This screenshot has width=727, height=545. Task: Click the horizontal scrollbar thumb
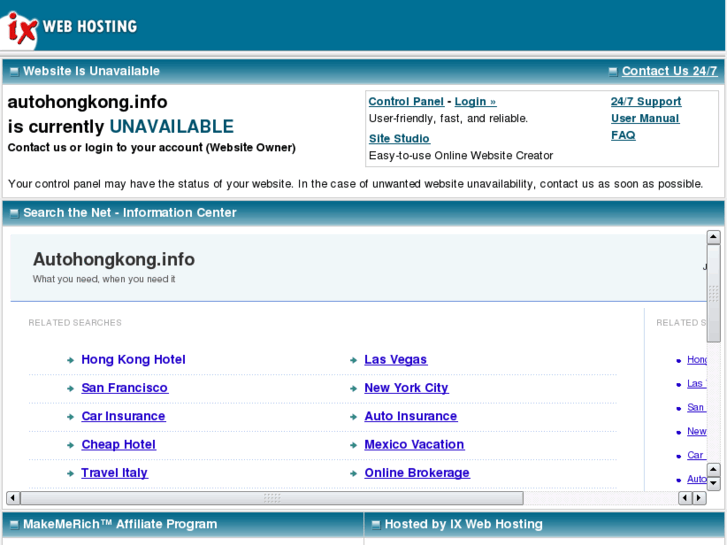click(x=272, y=498)
